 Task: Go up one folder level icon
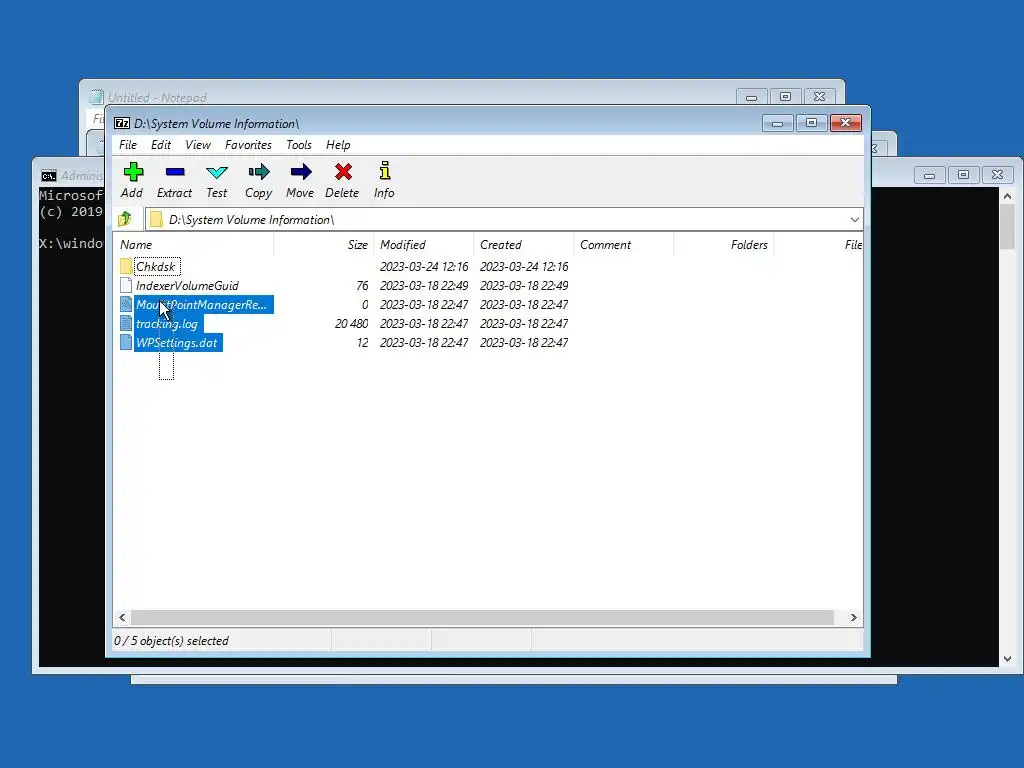coord(125,219)
